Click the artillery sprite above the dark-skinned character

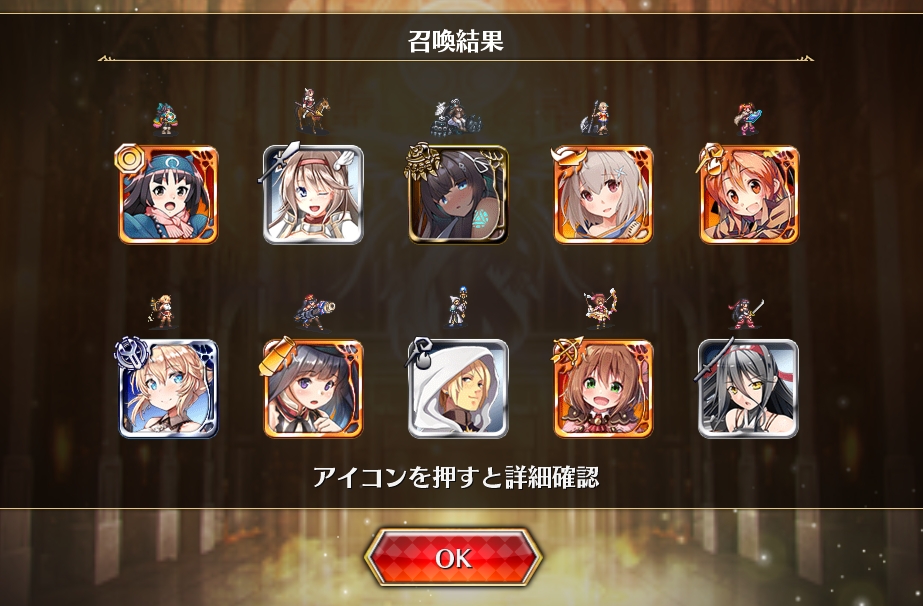coord(456,117)
